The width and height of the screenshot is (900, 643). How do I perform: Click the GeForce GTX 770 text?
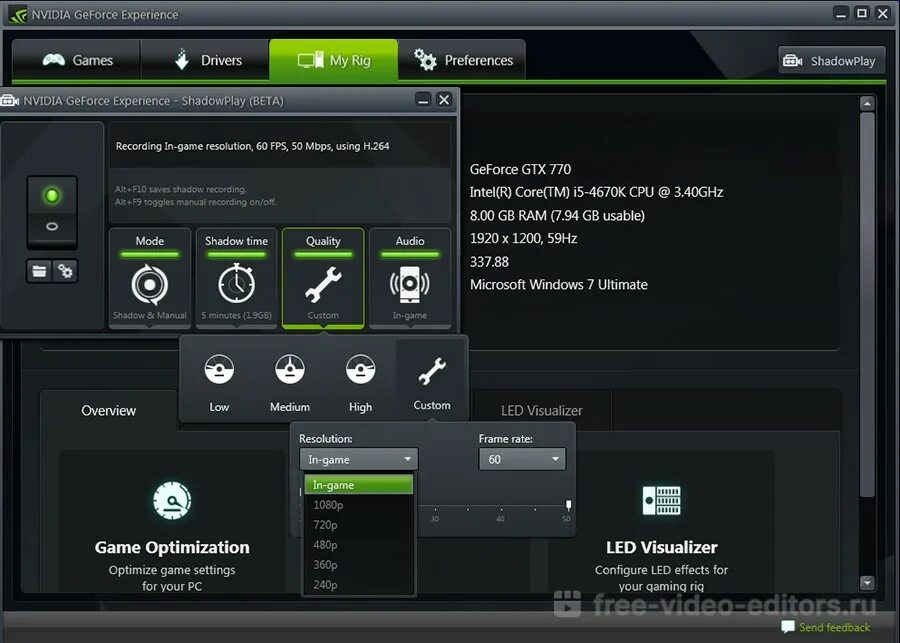click(x=520, y=169)
